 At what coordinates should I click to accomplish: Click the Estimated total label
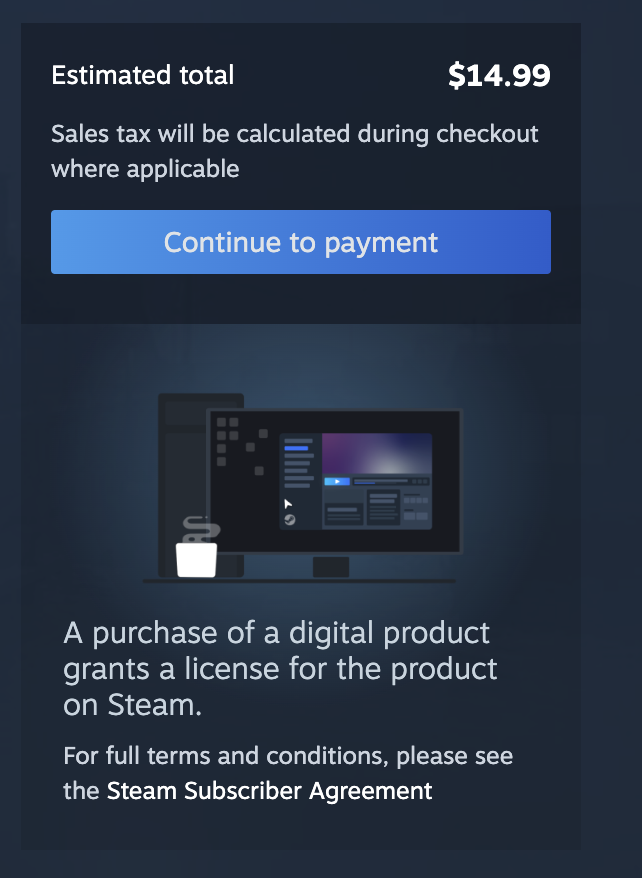point(143,75)
